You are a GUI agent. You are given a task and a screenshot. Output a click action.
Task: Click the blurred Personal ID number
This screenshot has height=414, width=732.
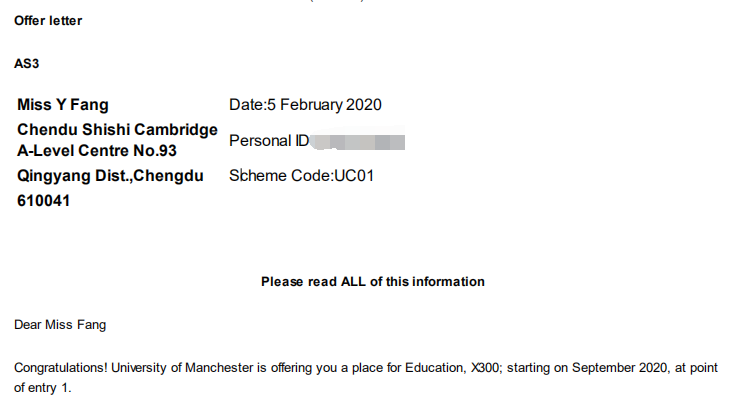tap(358, 141)
